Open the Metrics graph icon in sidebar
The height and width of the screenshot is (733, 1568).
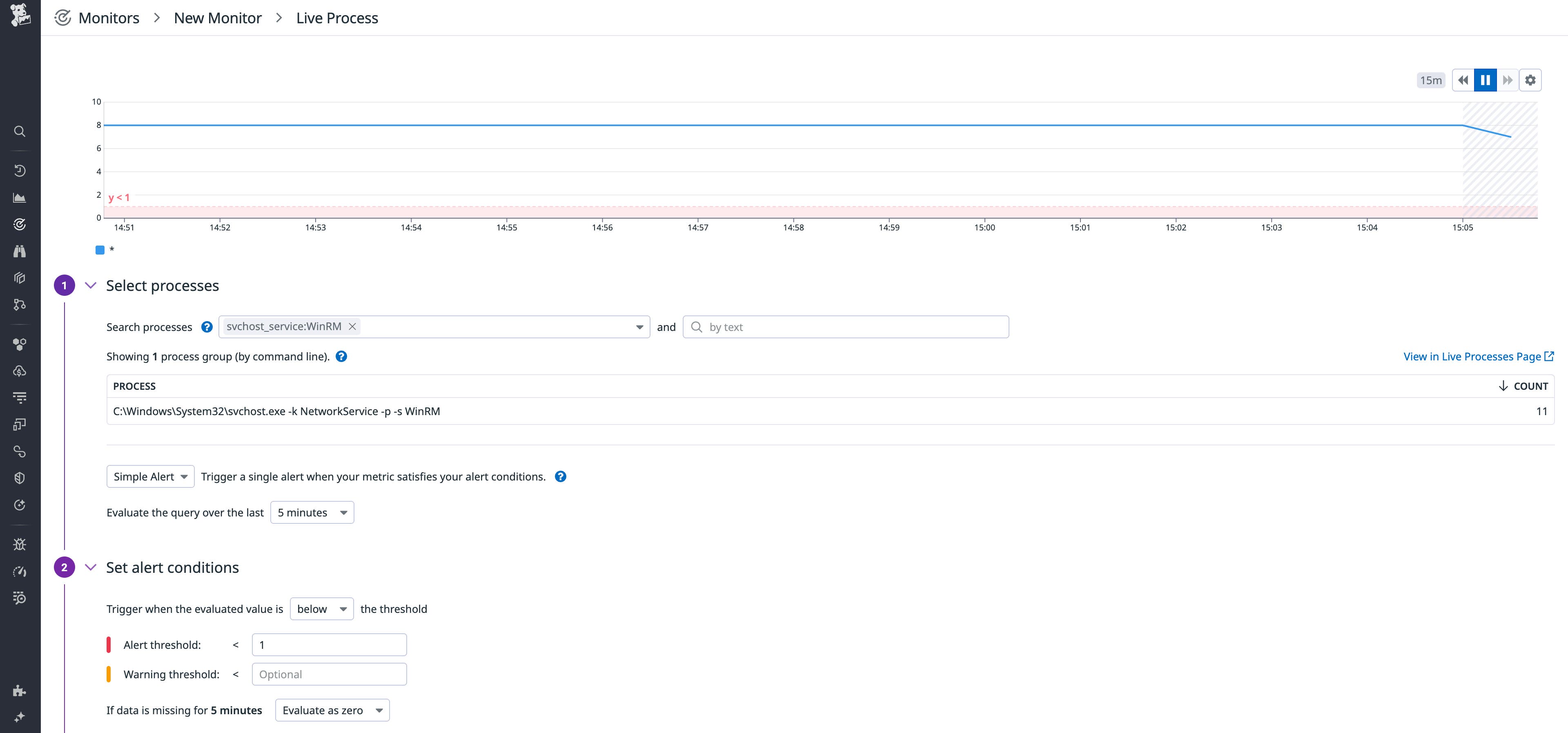(x=20, y=197)
